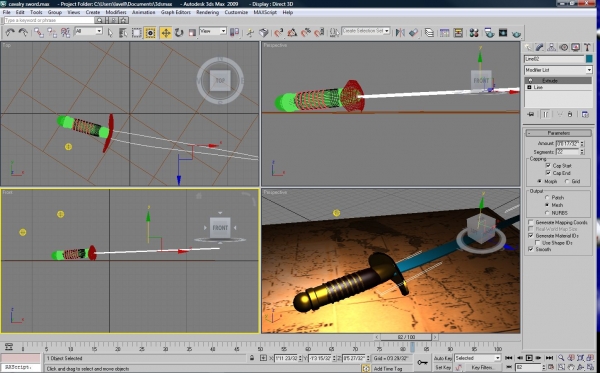Toggle the Cap Start checkbox
The height and width of the screenshot is (373, 600).
[548, 165]
